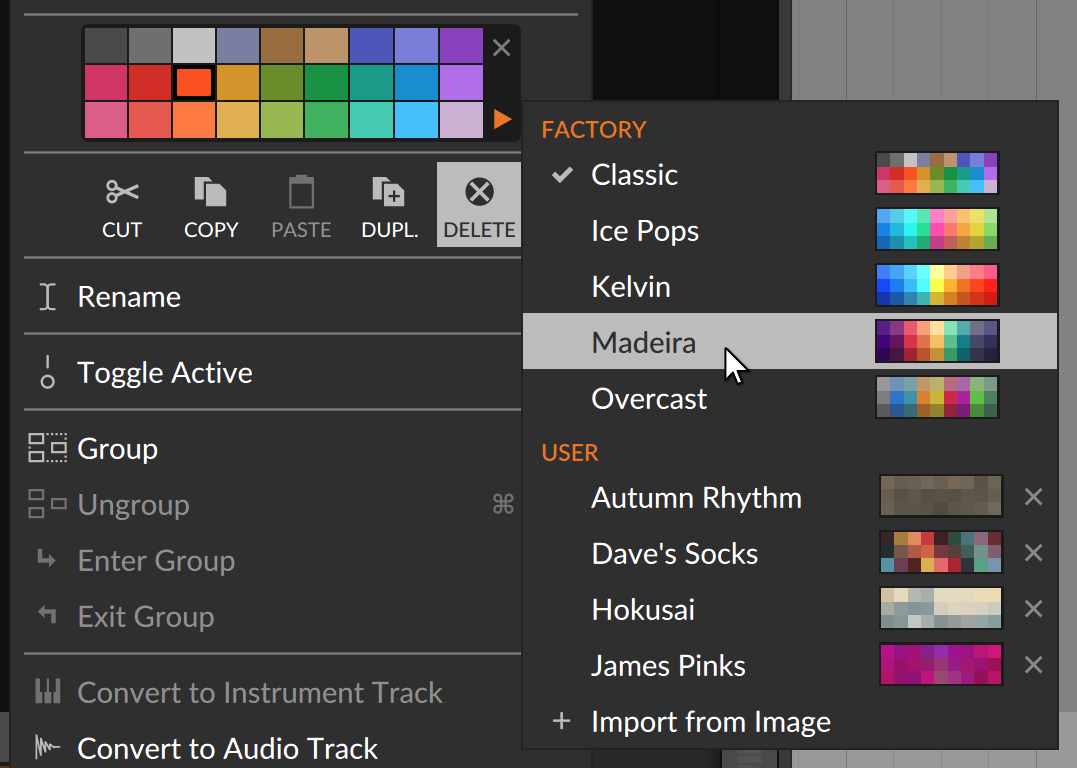Remove the checkmark next to Classic

point(562,173)
